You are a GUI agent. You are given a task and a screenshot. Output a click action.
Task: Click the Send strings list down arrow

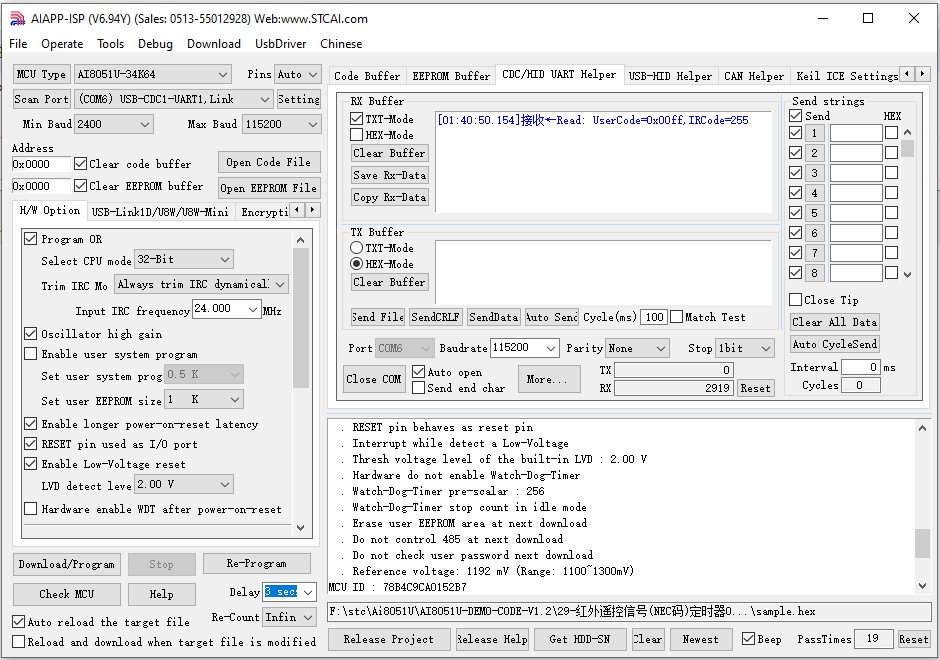point(907,275)
